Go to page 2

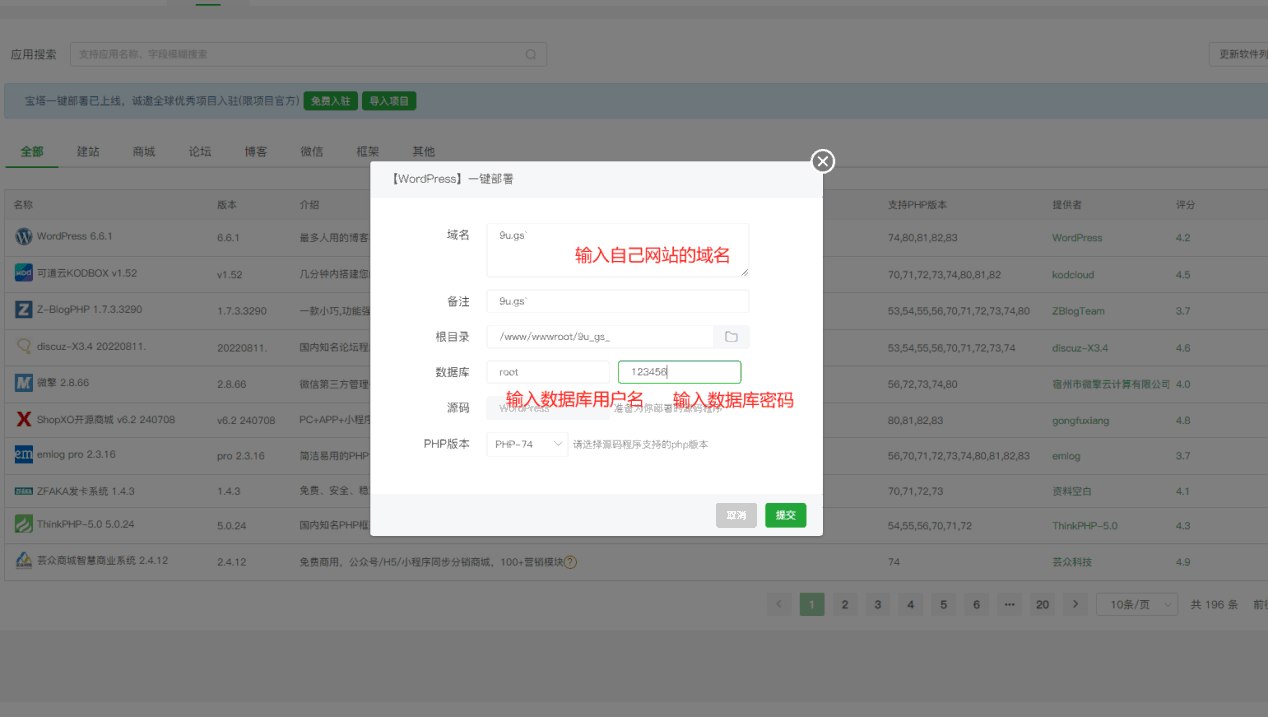[x=845, y=604]
